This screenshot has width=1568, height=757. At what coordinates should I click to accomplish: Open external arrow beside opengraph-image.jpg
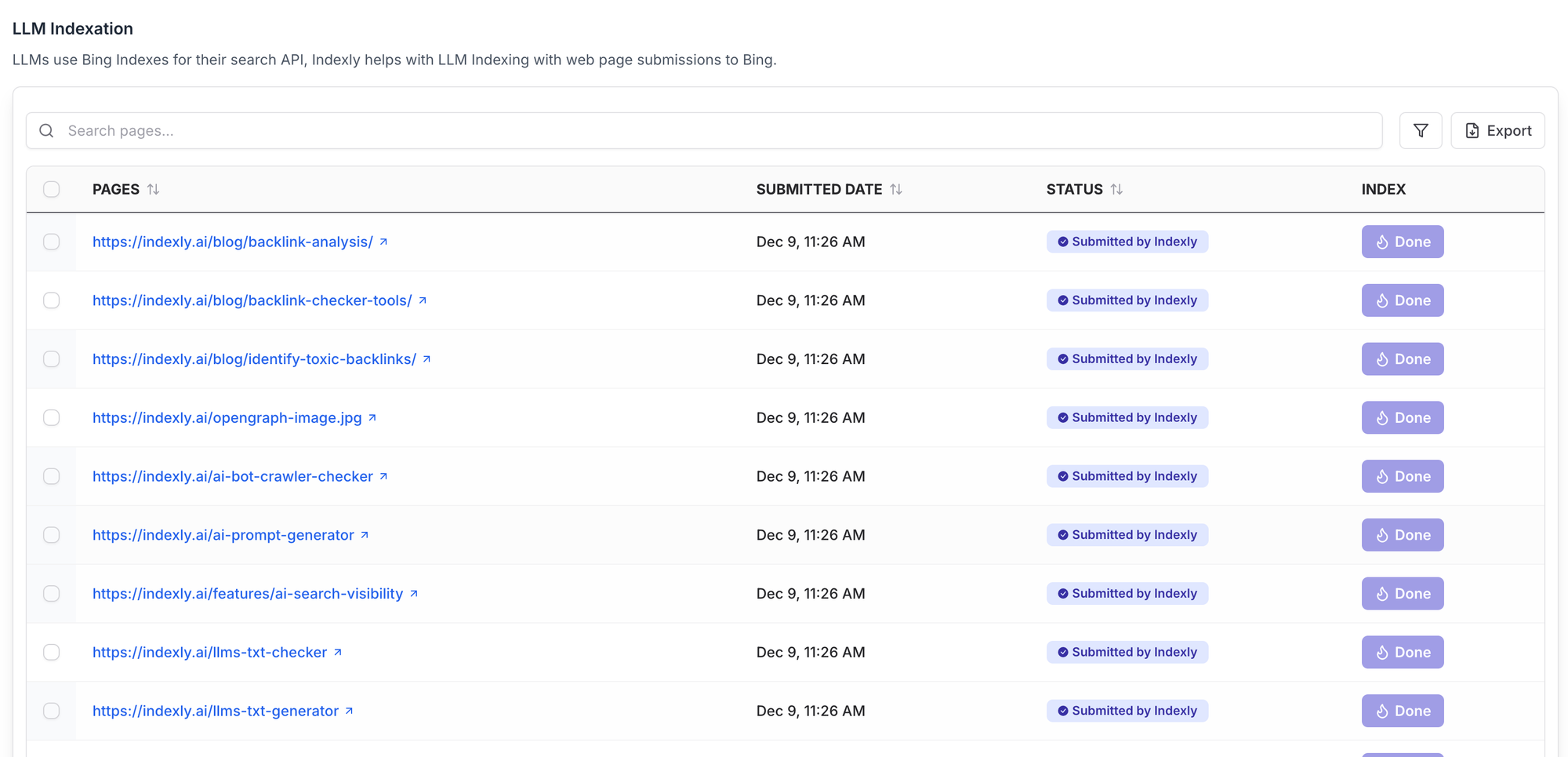[372, 417]
